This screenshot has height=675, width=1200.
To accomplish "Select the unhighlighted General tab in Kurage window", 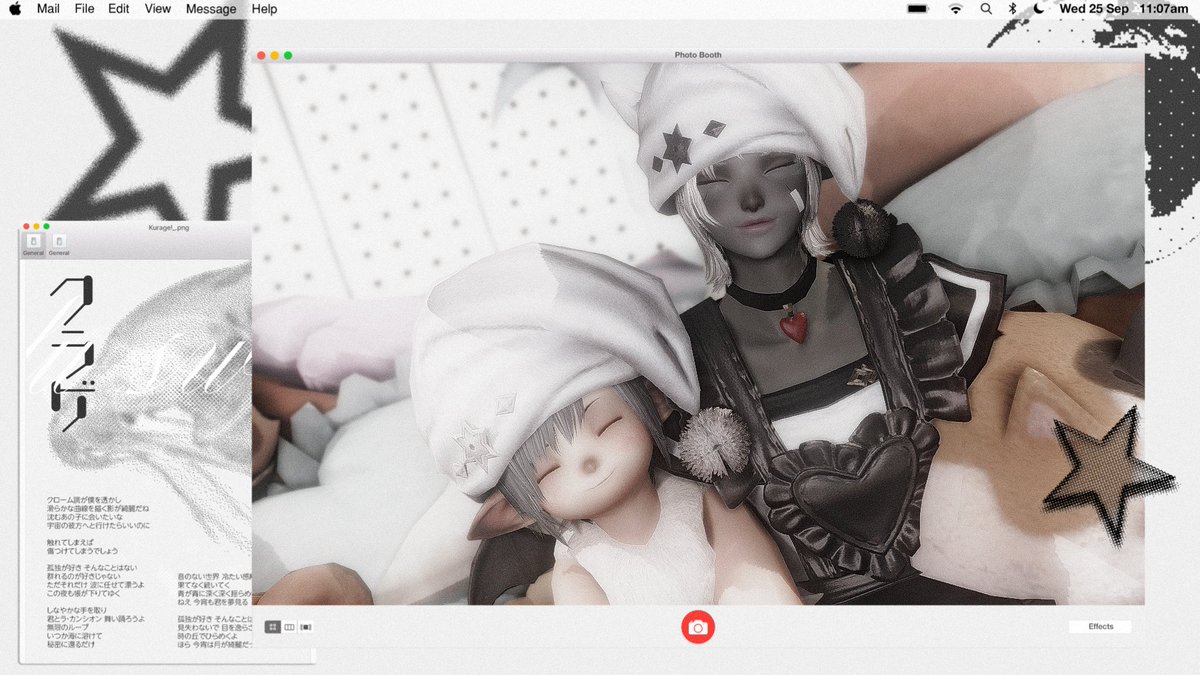I will (x=59, y=244).
